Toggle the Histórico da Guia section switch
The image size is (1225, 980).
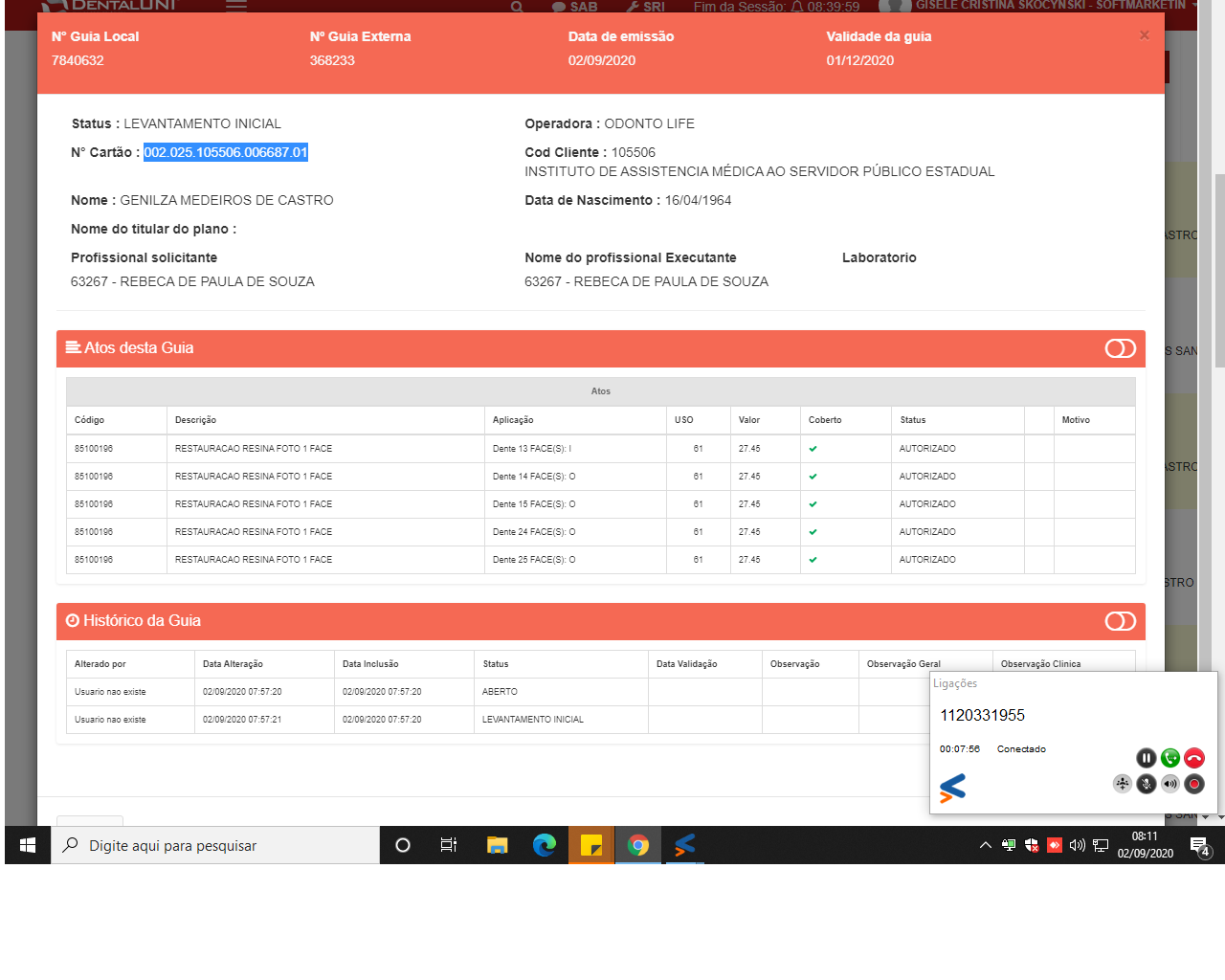1120,621
